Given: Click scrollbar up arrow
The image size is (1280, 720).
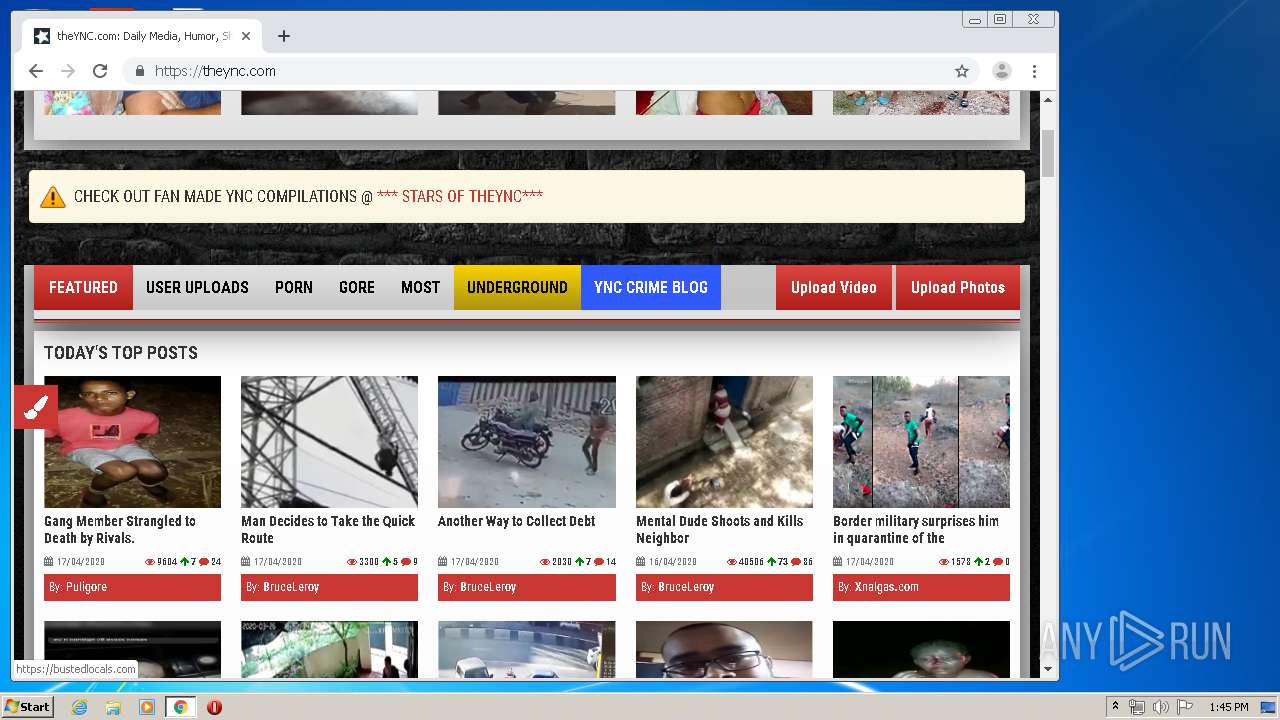Looking at the screenshot, I should click(1048, 100).
